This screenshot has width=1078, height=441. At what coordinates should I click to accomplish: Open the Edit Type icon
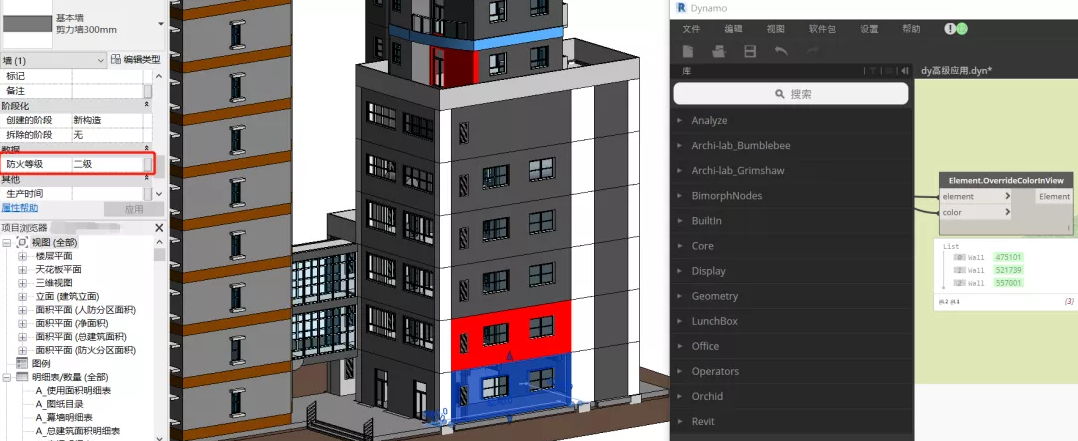116,60
